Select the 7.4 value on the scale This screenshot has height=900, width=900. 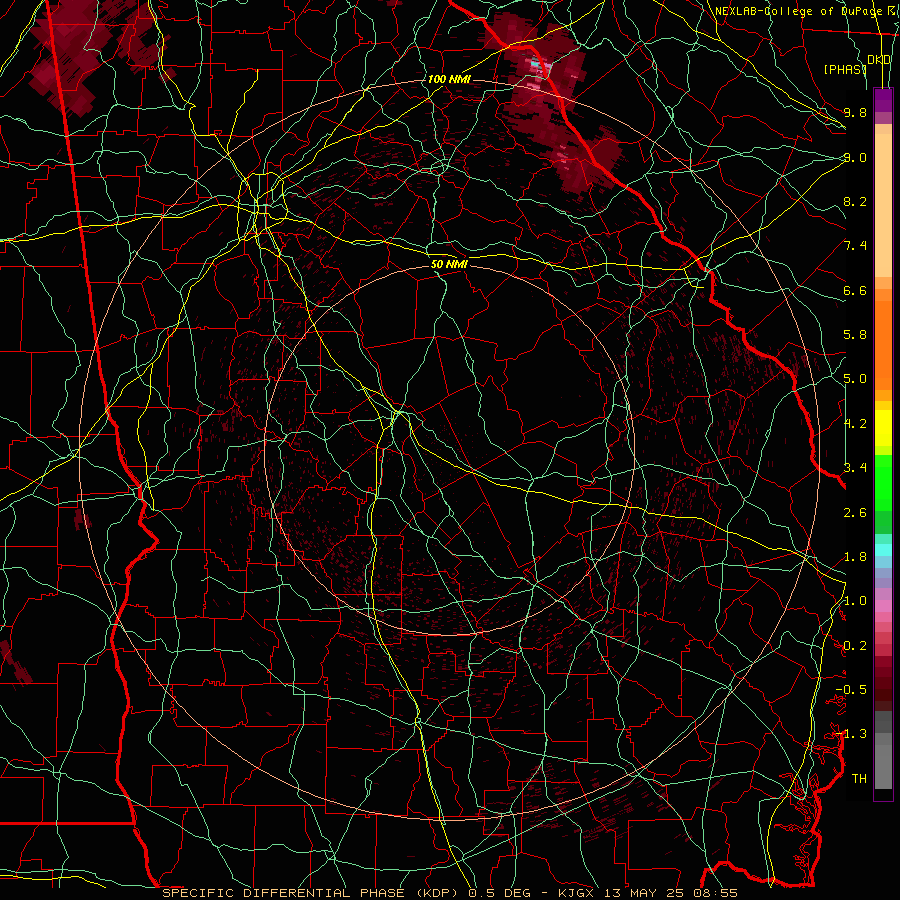(855, 246)
